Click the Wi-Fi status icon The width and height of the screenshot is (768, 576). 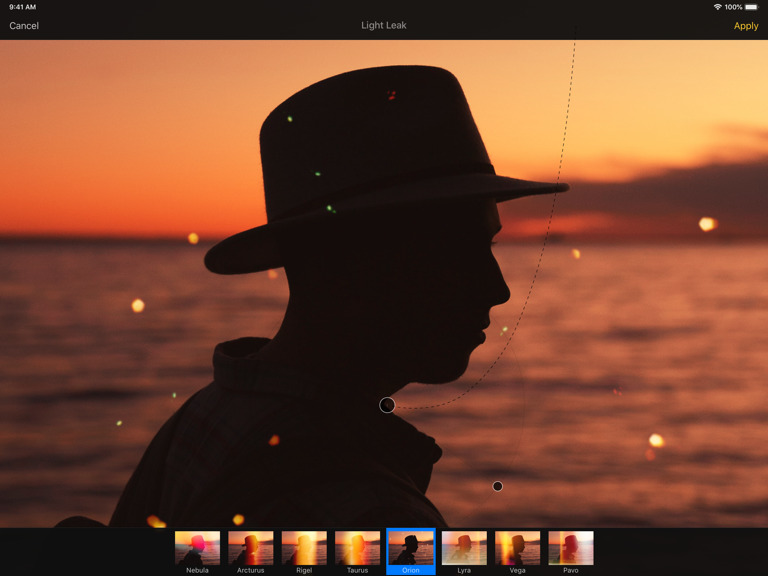717,7
